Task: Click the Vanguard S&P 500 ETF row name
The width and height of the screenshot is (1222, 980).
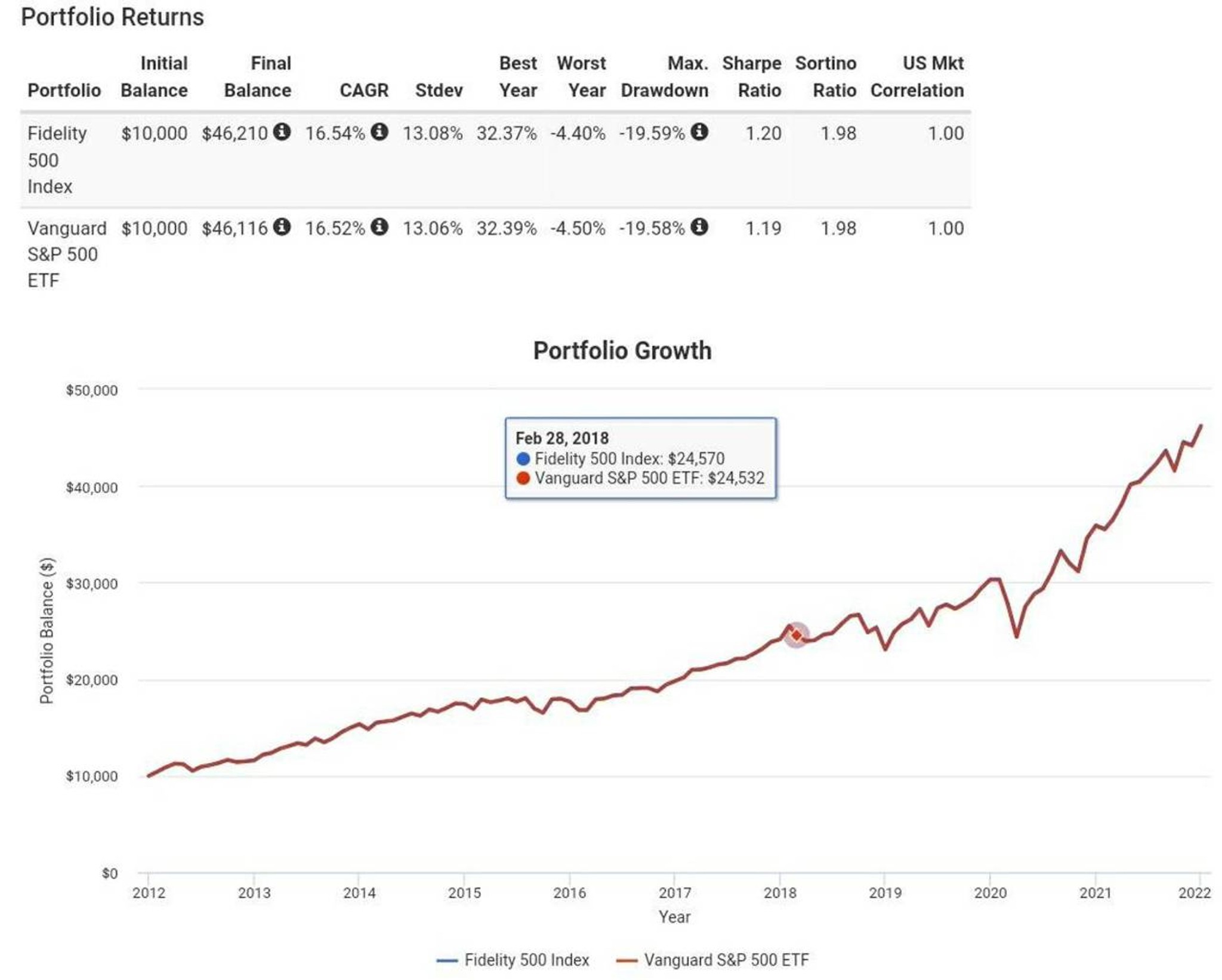Action: [67, 254]
